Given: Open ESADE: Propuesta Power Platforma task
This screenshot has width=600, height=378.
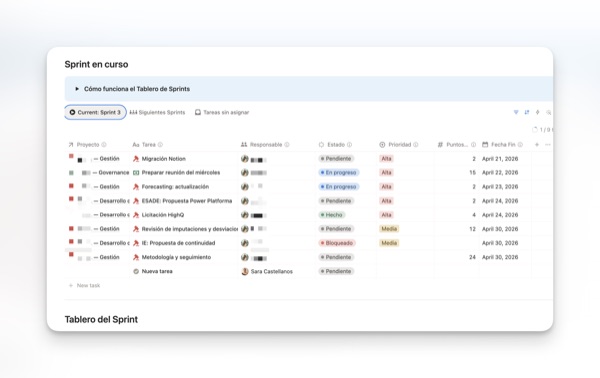Looking at the screenshot, I should [x=187, y=201].
